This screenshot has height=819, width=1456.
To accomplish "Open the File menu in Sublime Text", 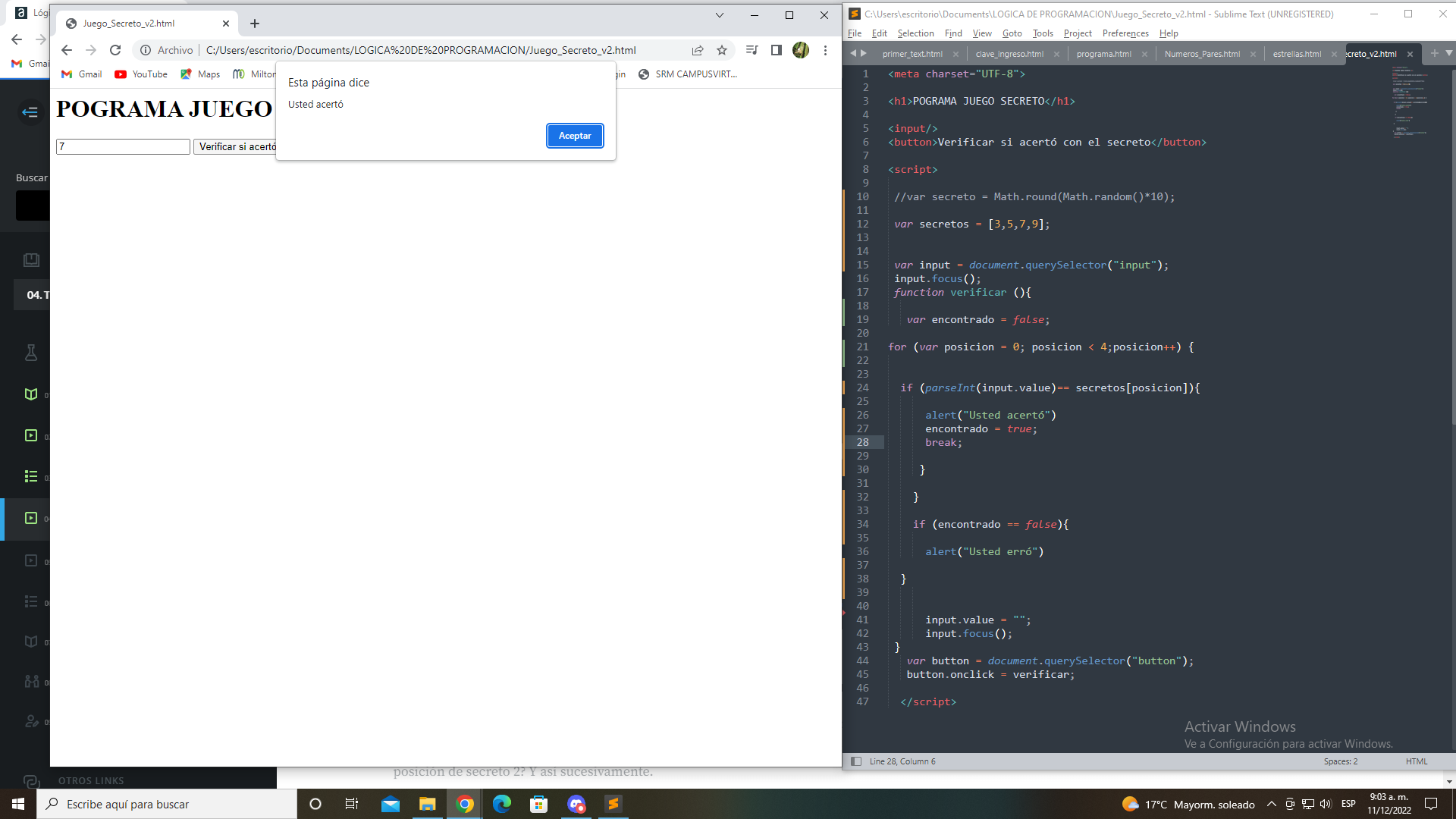I will pyautogui.click(x=855, y=33).
